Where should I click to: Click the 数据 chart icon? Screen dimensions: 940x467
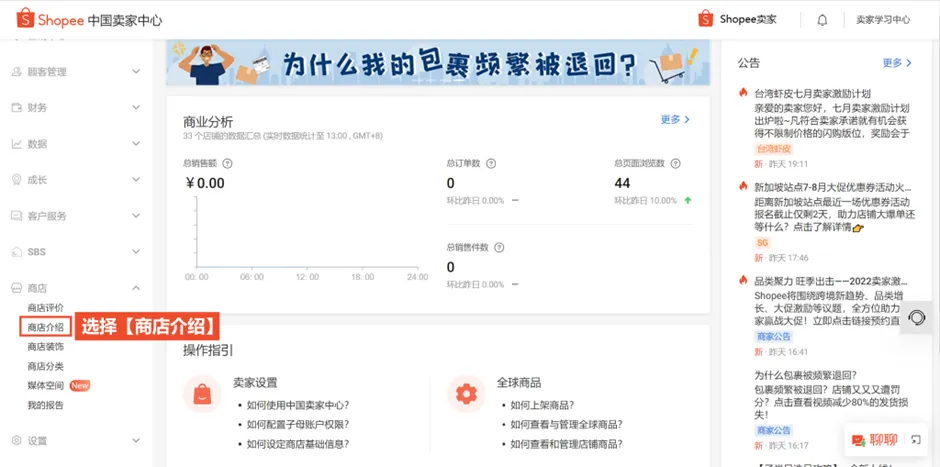click(17, 144)
